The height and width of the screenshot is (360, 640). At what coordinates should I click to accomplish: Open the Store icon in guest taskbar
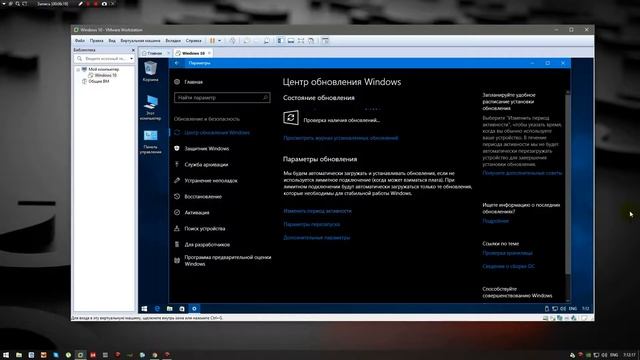[182, 309]
